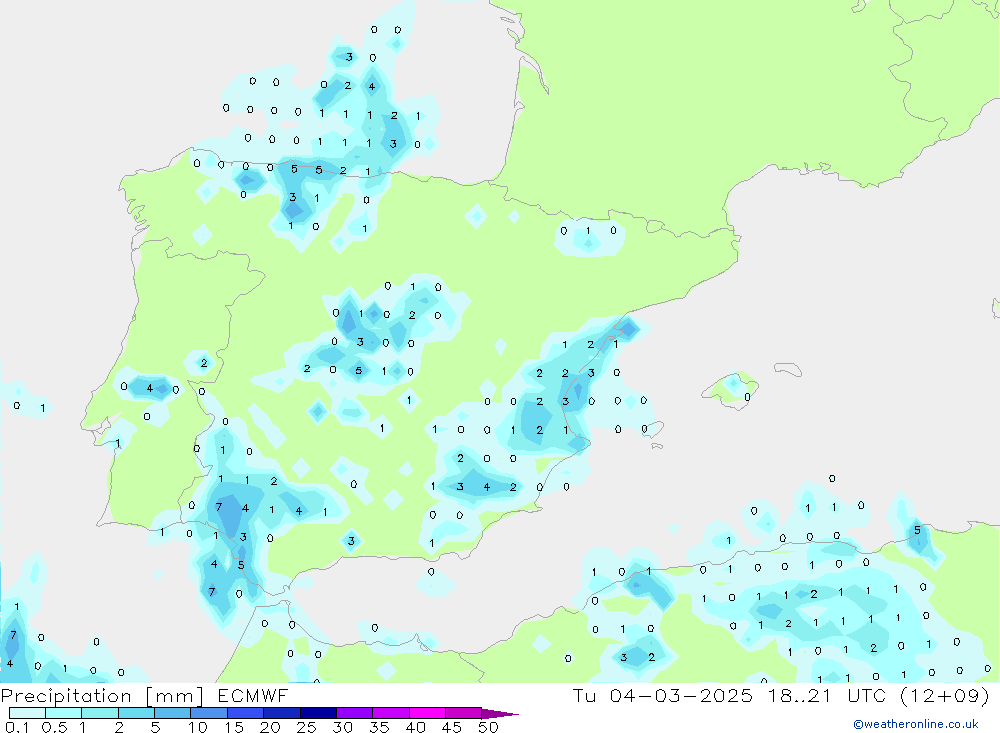Click the '0' value on Mallorca island

747,397
